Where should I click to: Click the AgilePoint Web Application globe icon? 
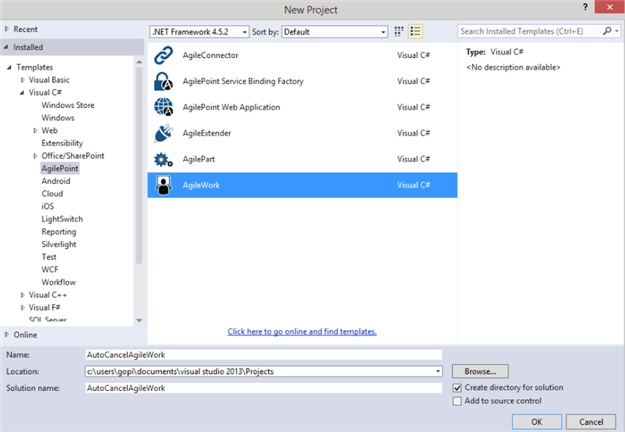[163, 107]
